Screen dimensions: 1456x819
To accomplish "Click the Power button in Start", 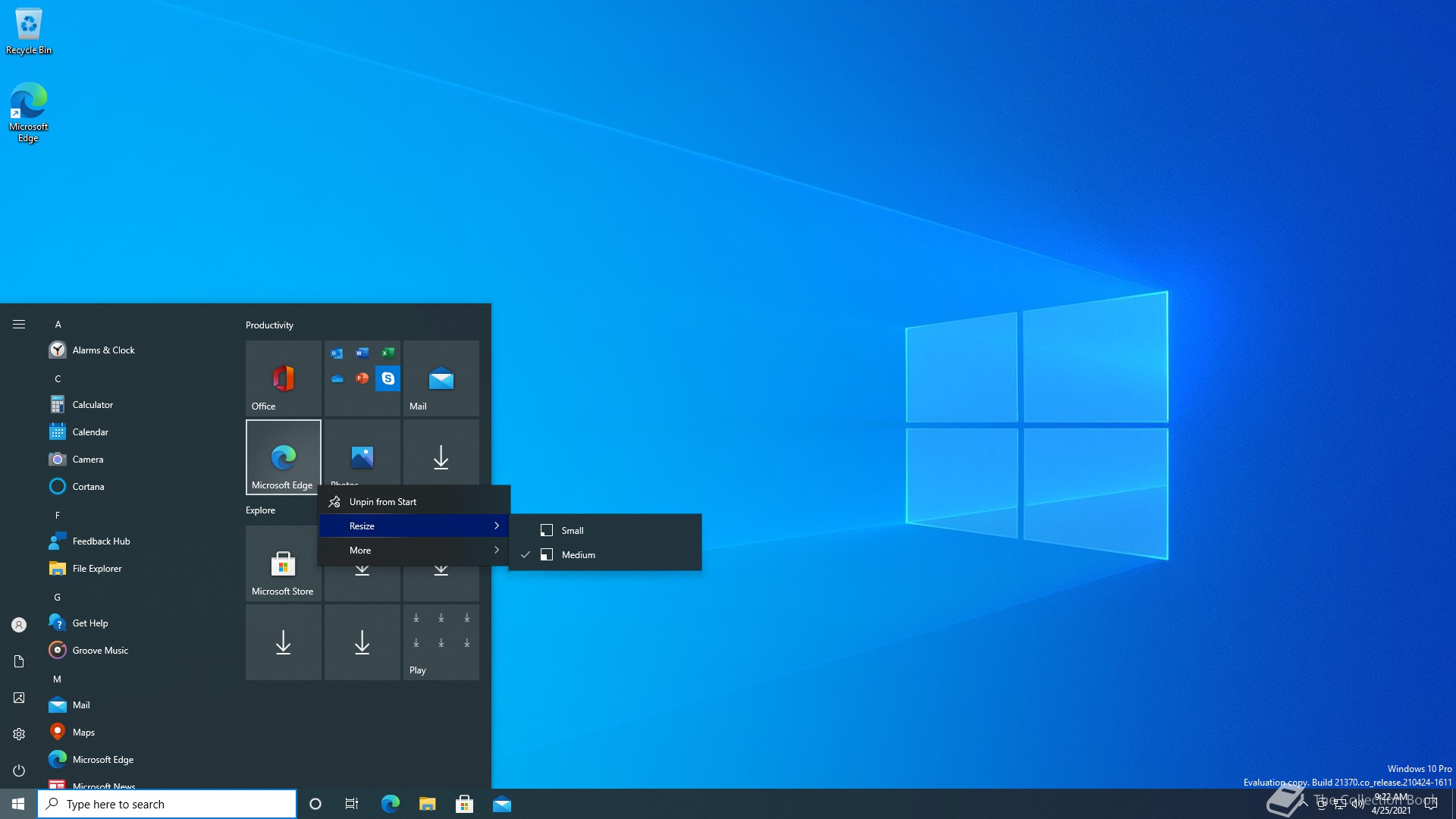I will point(19,770).
